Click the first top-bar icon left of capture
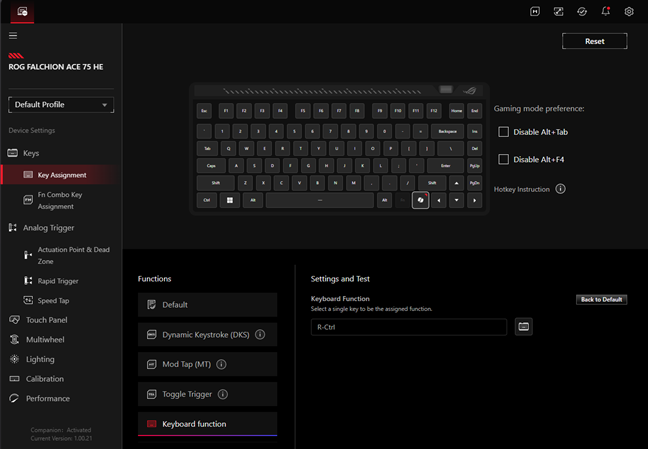The height and width of the screenshot is (449, 648). click(535, 11)
